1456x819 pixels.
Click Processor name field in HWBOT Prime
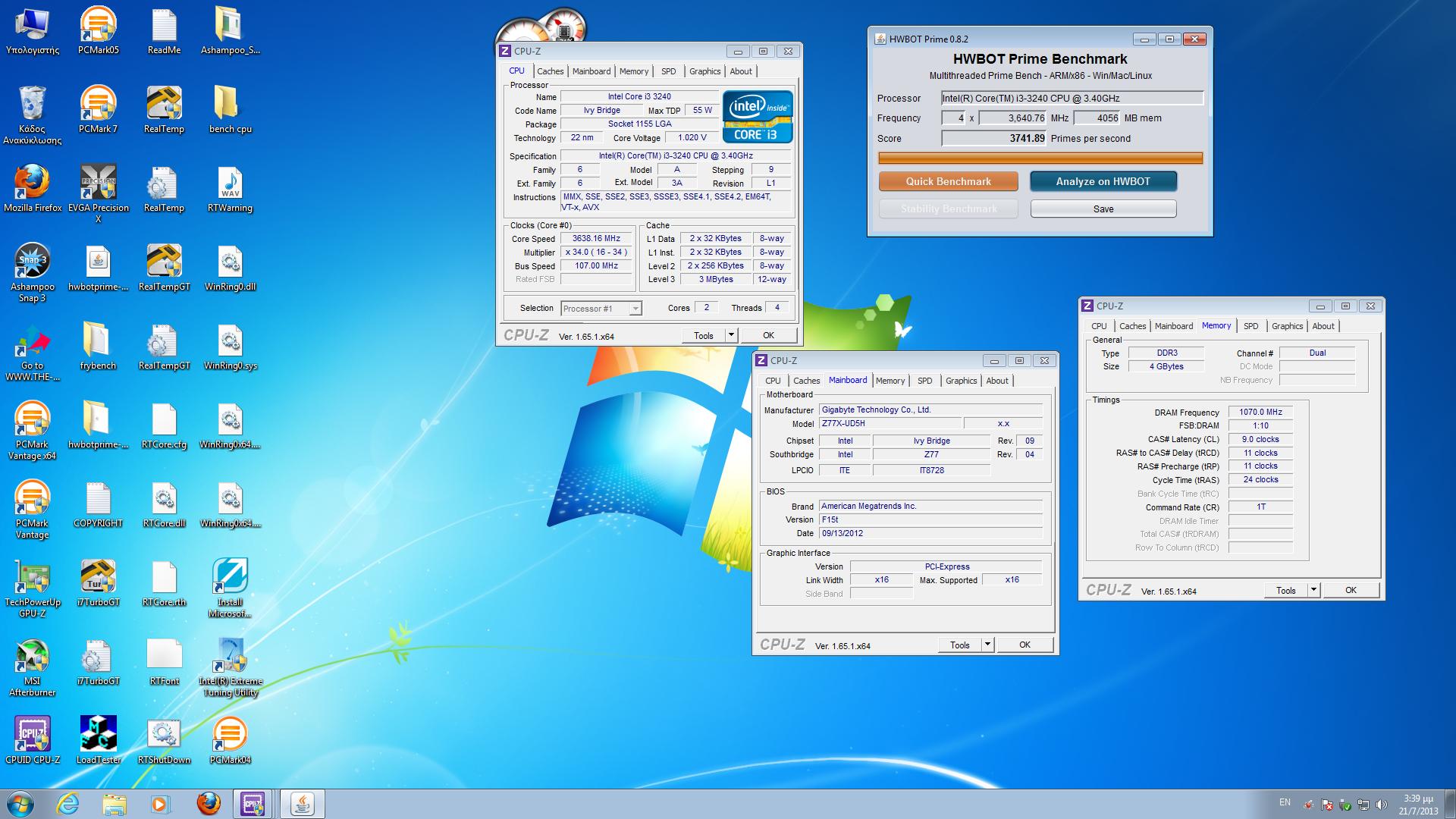click(x=1072, y=98)
